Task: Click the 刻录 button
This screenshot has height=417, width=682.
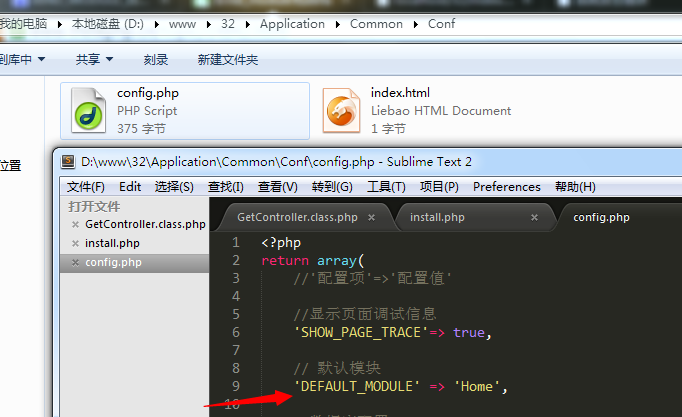Action: pyautogui.click(x=156, y=60)
